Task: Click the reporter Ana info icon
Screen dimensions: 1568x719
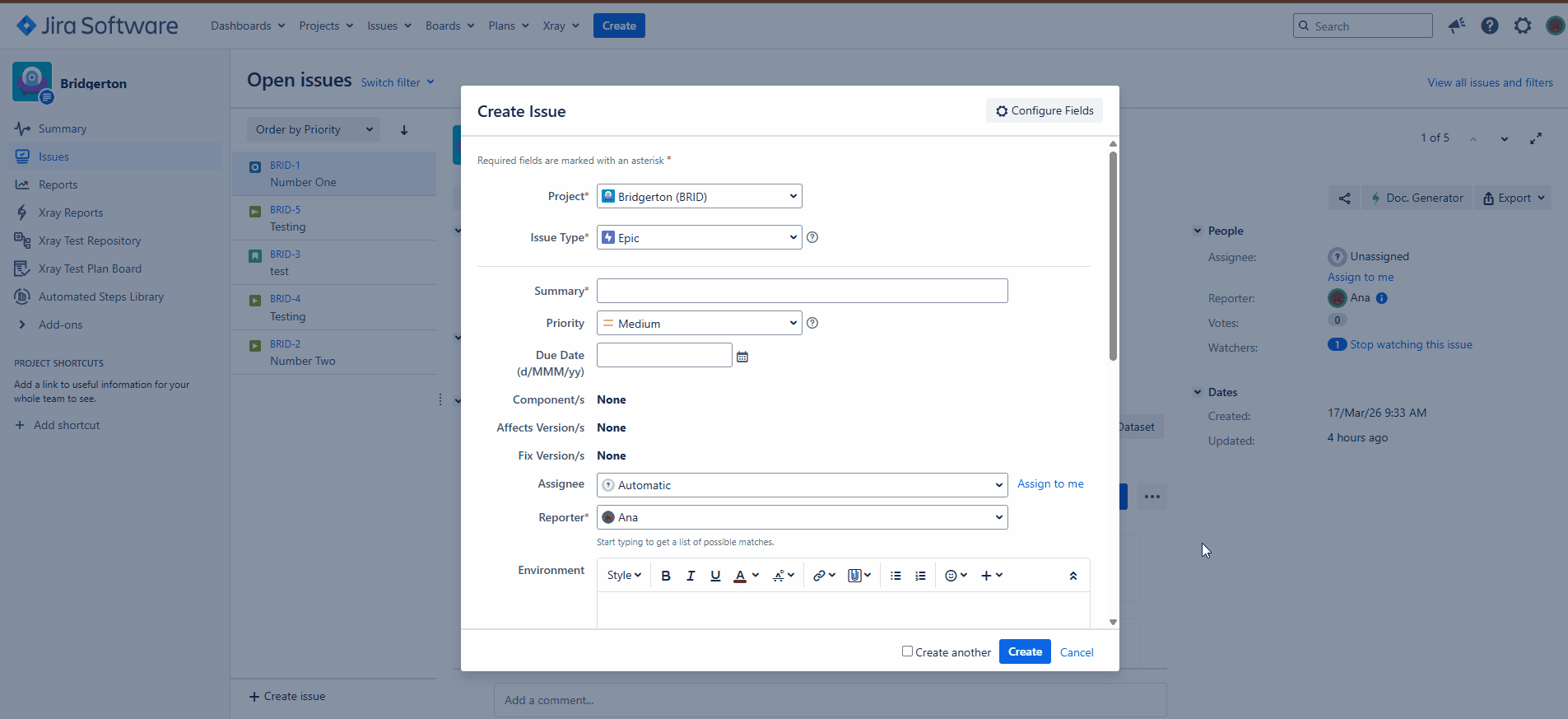Action: [1382, 298]
